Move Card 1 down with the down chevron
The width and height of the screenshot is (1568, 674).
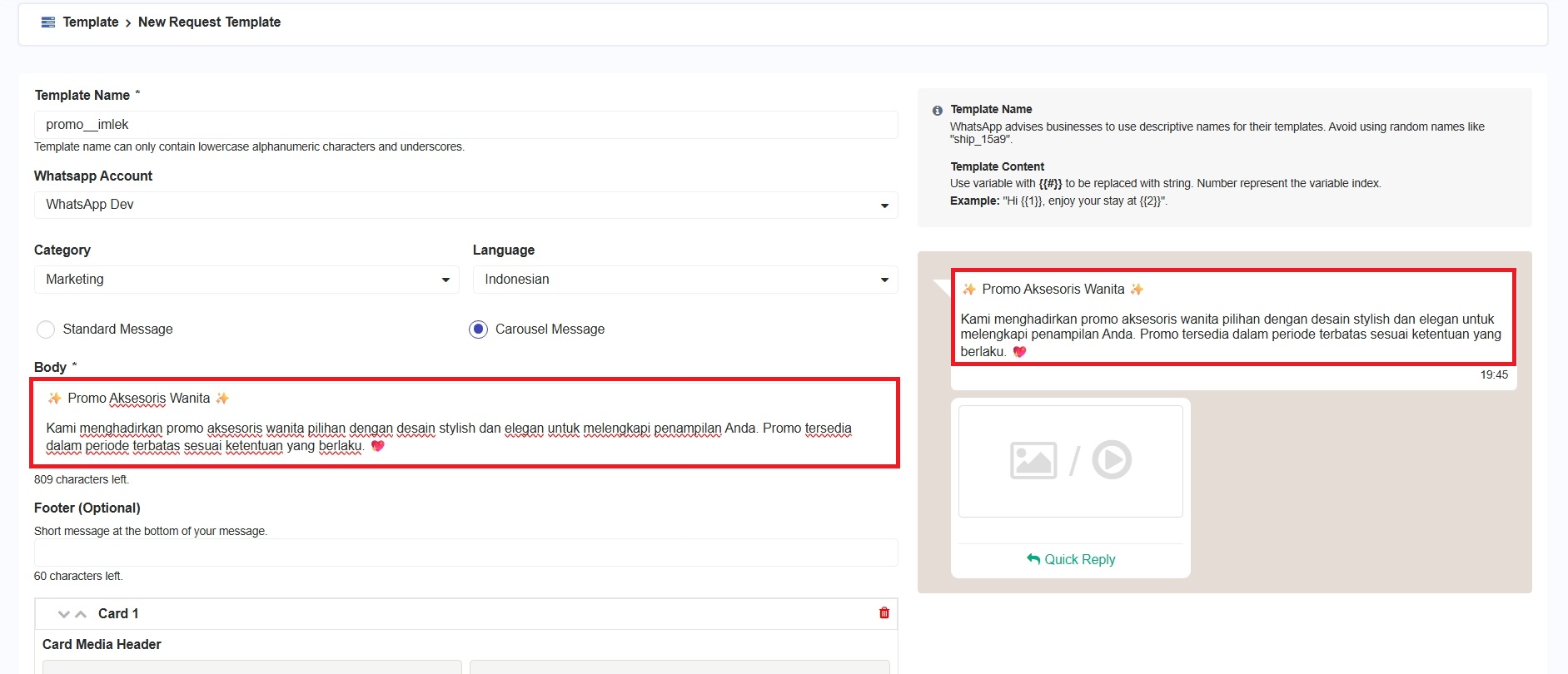click(63, 614)
